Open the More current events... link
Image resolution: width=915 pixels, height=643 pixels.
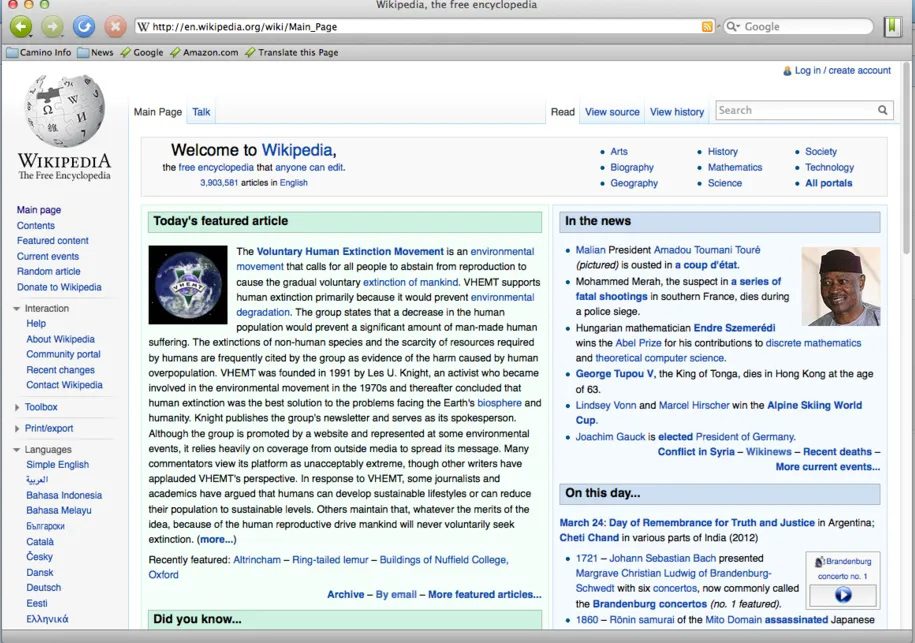(x=827, y=467)
